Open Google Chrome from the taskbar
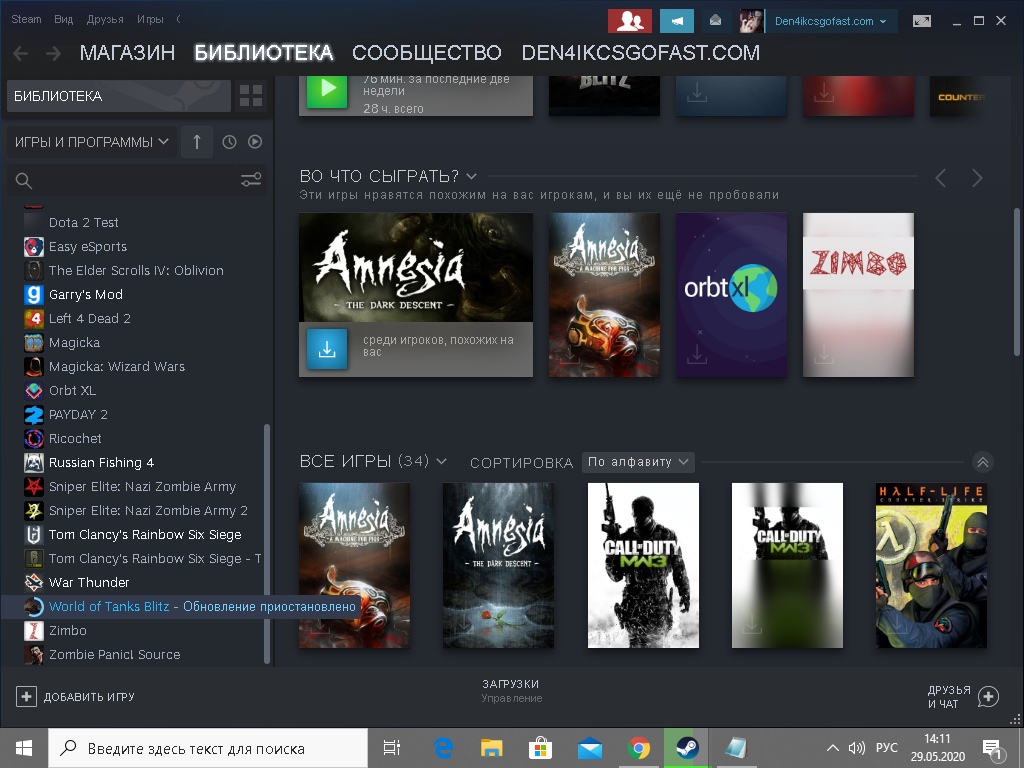This screenshot has width=1024, height=768. point(639,748)
